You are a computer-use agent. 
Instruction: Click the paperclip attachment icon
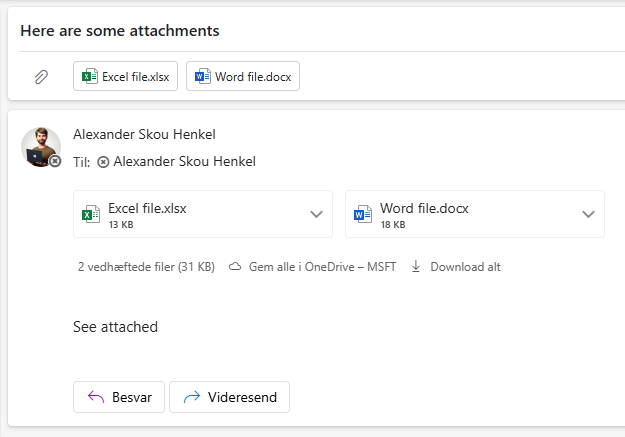[x=41, y=77]
